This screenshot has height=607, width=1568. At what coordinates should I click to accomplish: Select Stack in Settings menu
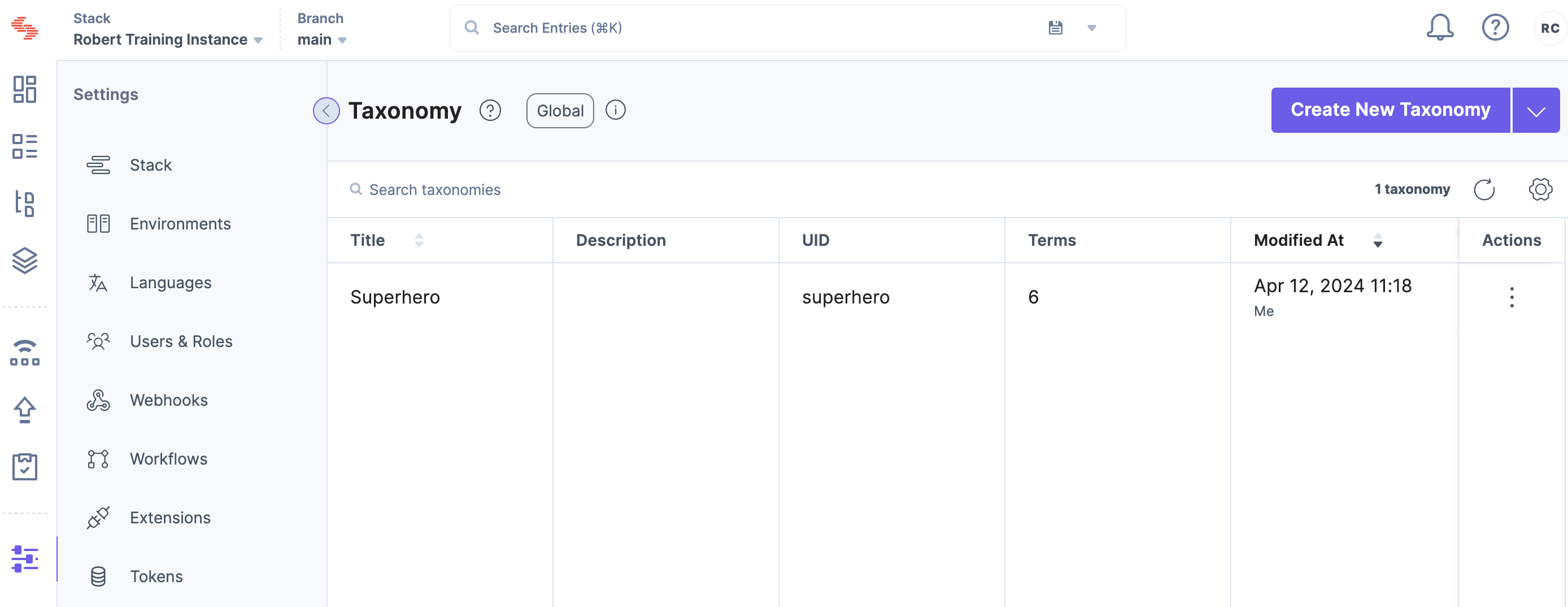tap(151, 165)
